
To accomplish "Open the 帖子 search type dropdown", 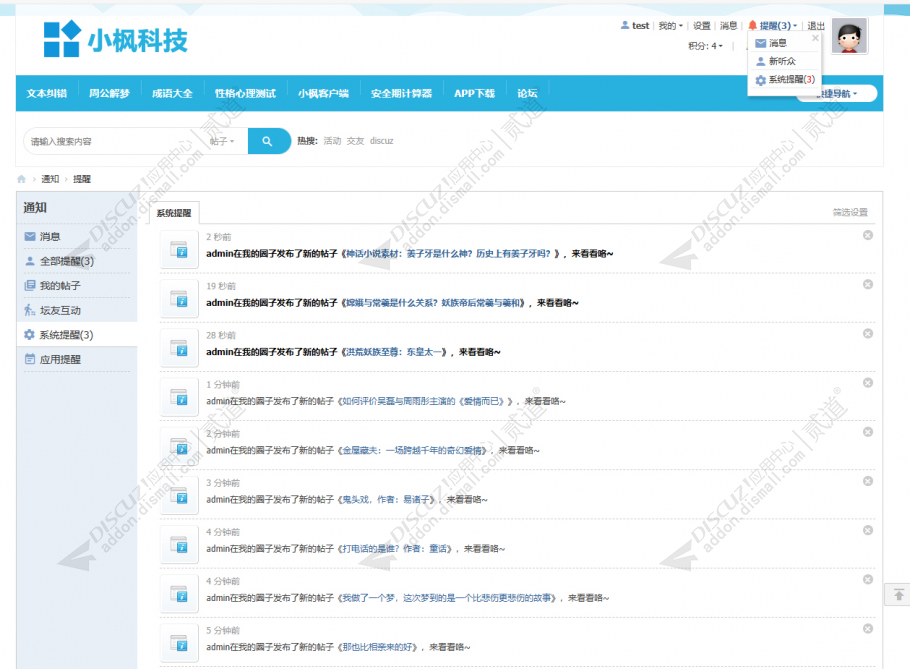I will click(222, 141).
